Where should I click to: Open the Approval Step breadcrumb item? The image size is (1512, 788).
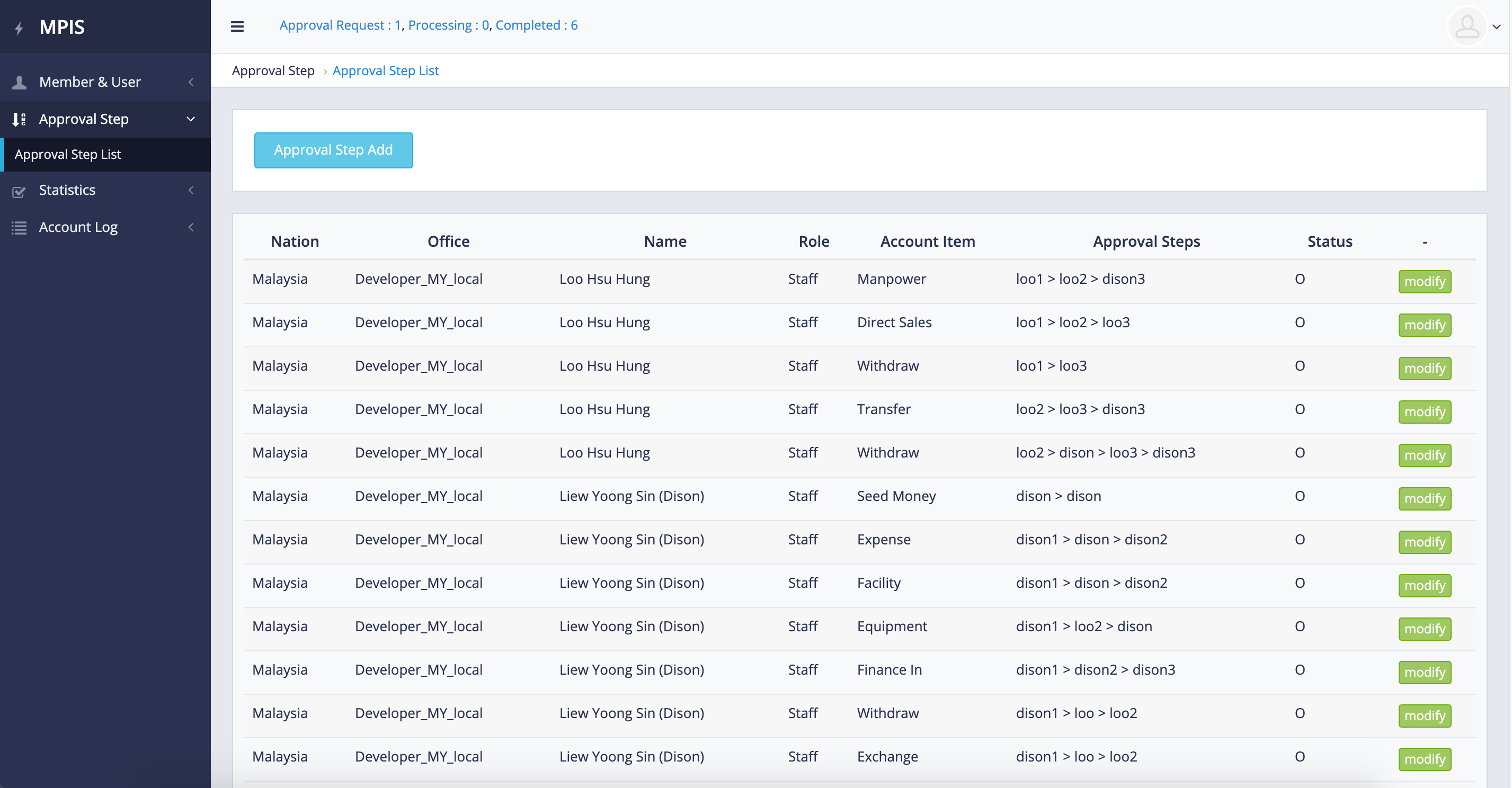(273, 71)
